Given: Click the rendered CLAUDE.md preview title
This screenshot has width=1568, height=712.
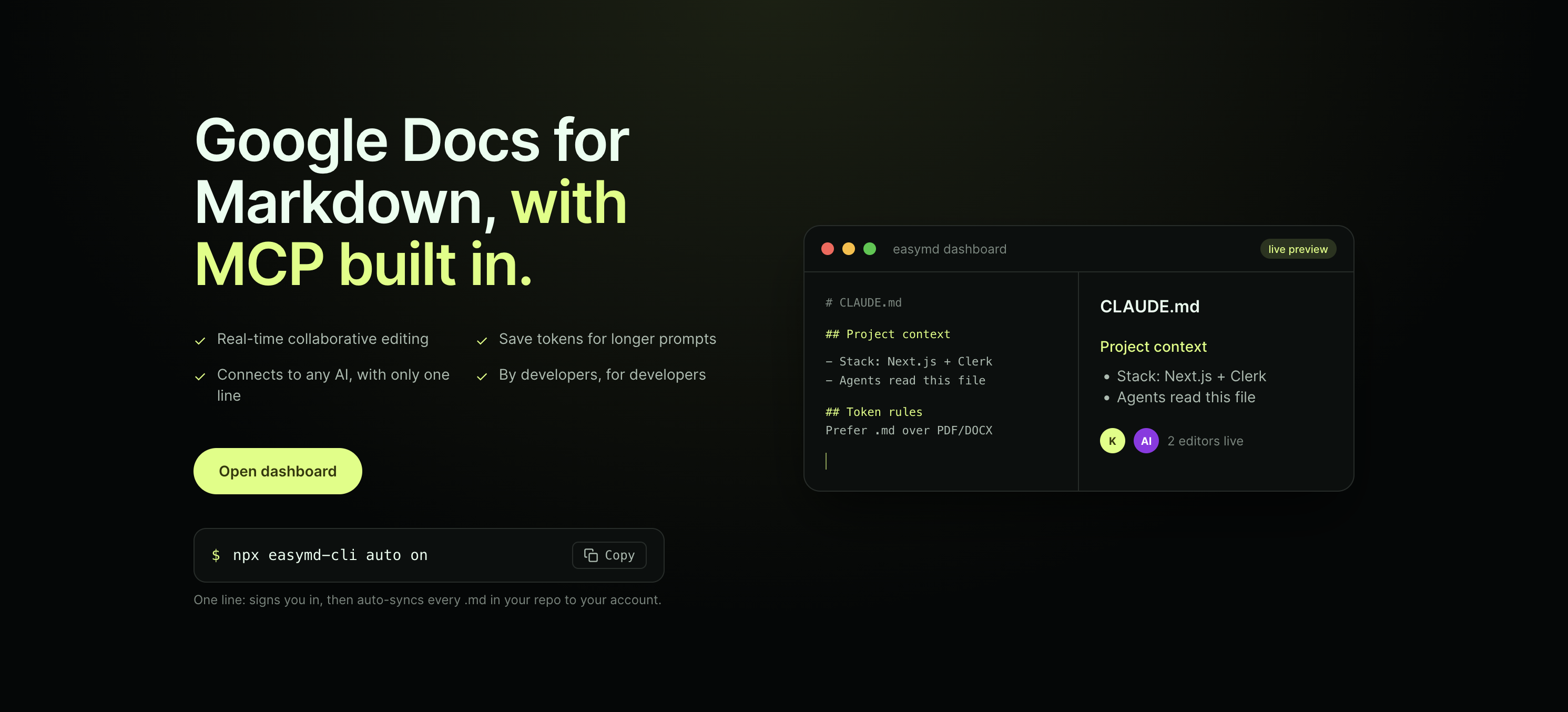Looking at the screenshot, I should point(1150,306).
